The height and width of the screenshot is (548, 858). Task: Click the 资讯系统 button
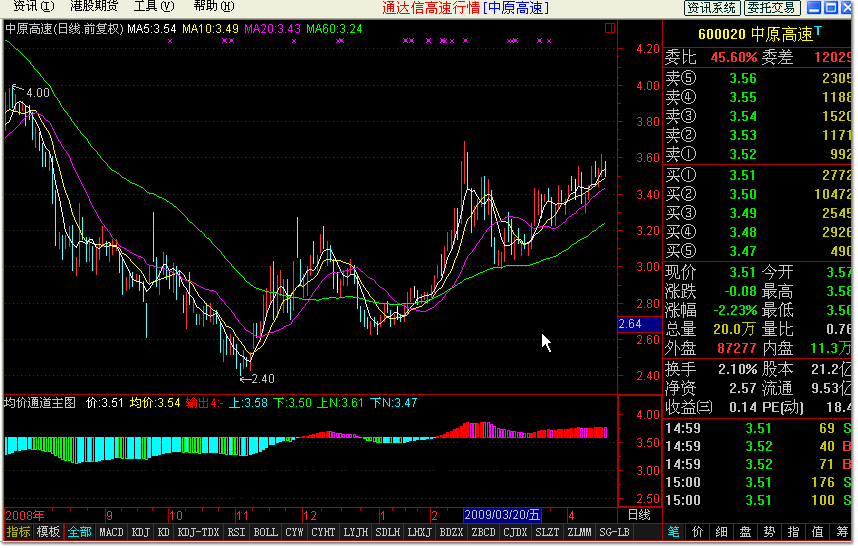click(712, 7)
